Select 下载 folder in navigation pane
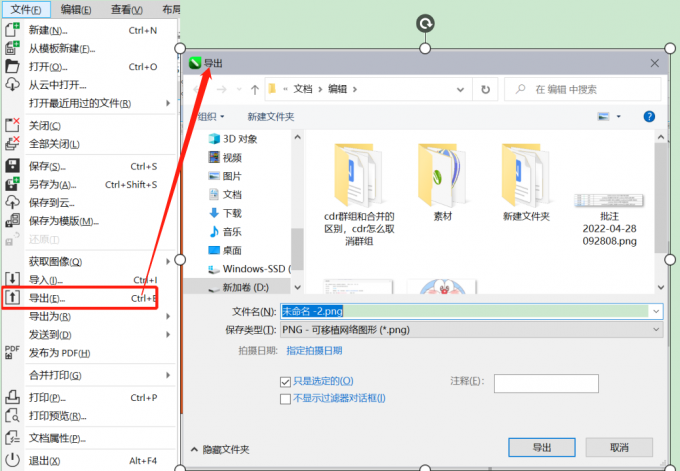The width and height of the screenshot is (680, 471). pos(225,213)
